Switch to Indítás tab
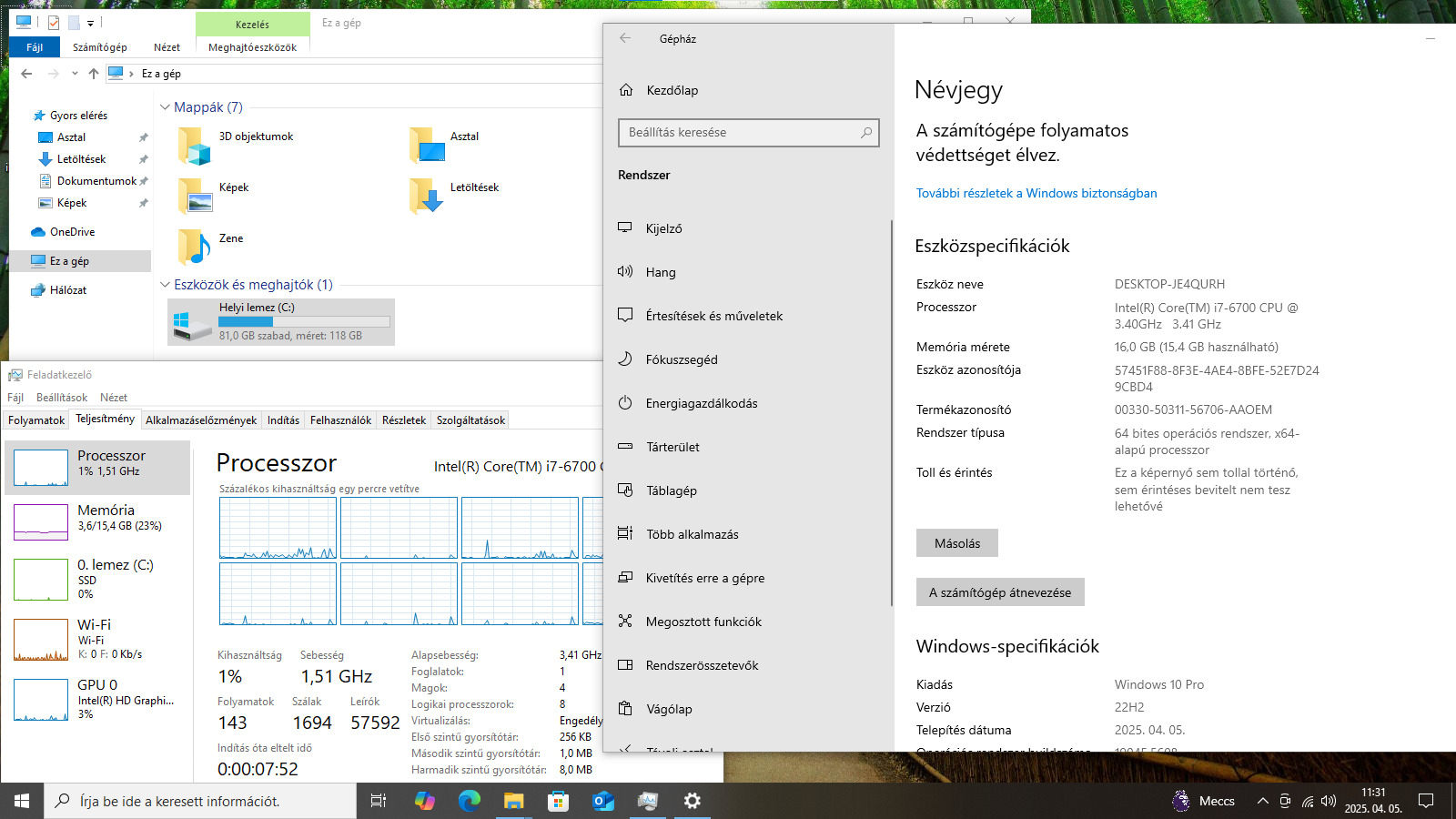Image resolution: width=1456 pixels, height=819 pixels. click(x=283, y=420)
